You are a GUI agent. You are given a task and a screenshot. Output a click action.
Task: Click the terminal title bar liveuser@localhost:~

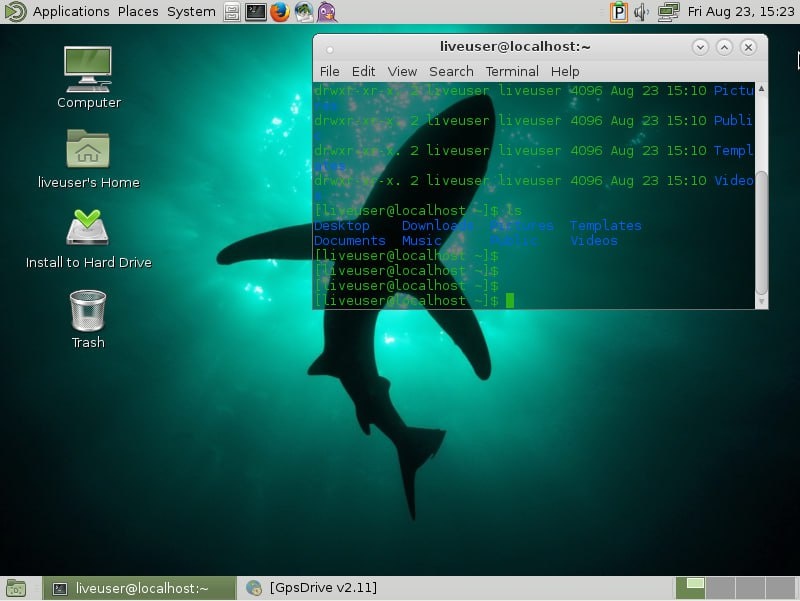tap(515, 47)
